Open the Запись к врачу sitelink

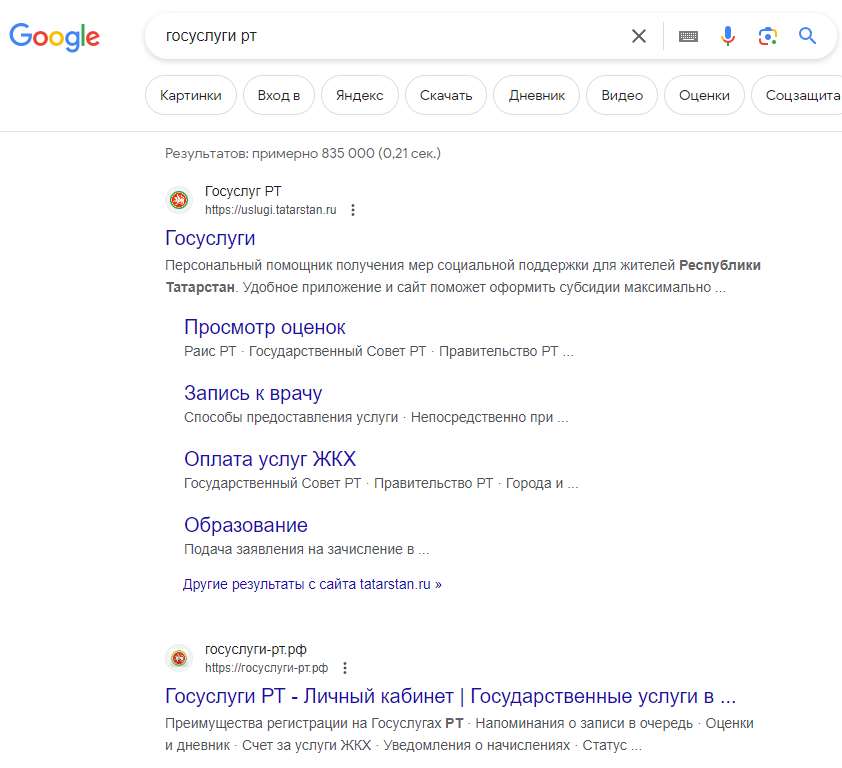(253, 393)
